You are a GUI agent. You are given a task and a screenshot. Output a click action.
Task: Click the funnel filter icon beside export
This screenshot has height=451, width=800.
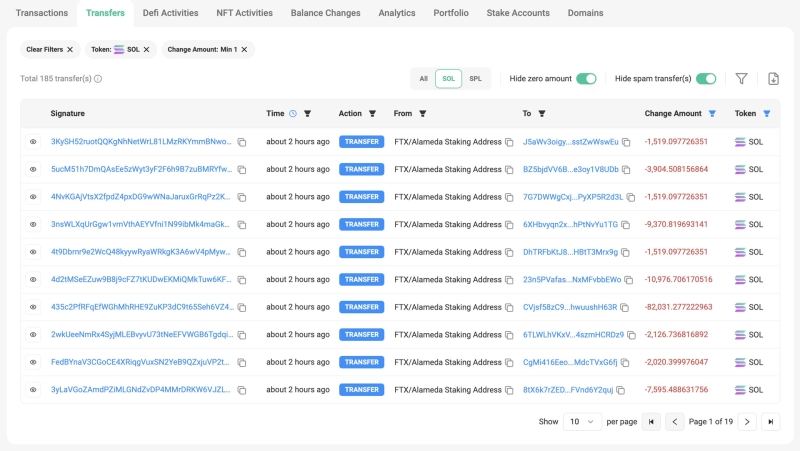coord(741,79)
